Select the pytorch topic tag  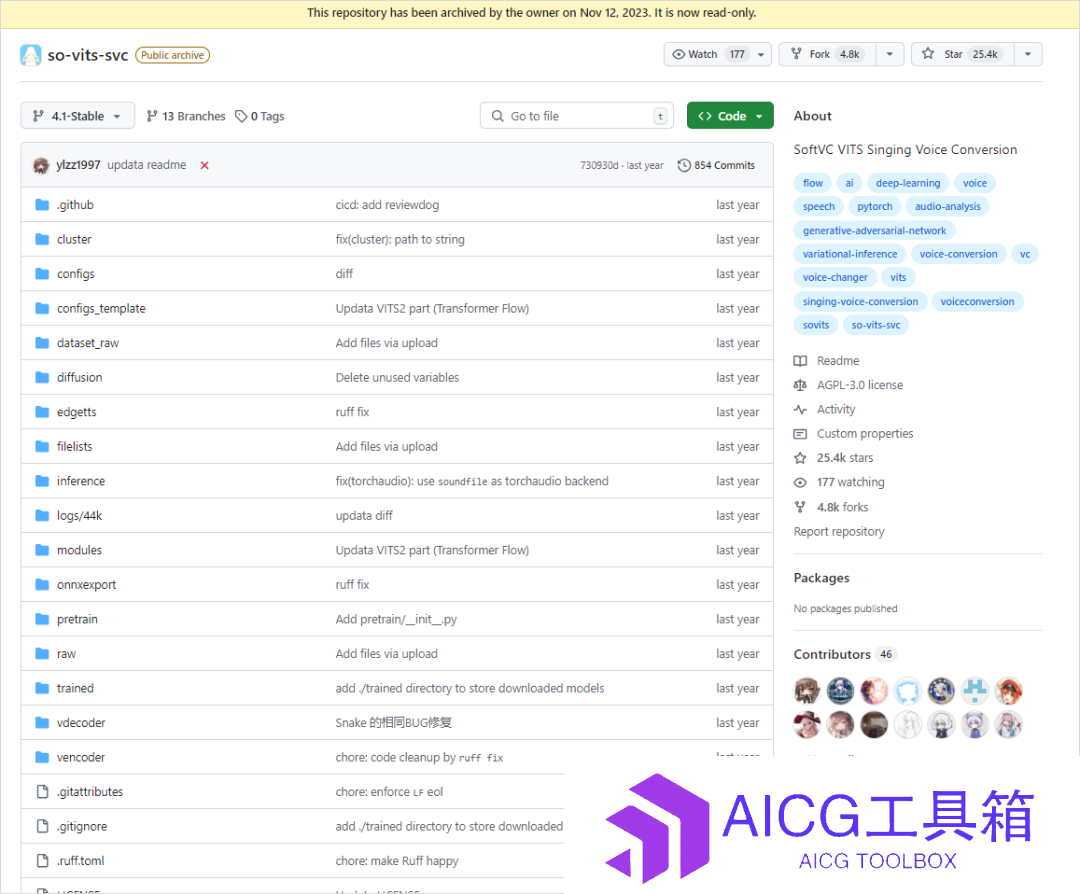tap(875, 207)
